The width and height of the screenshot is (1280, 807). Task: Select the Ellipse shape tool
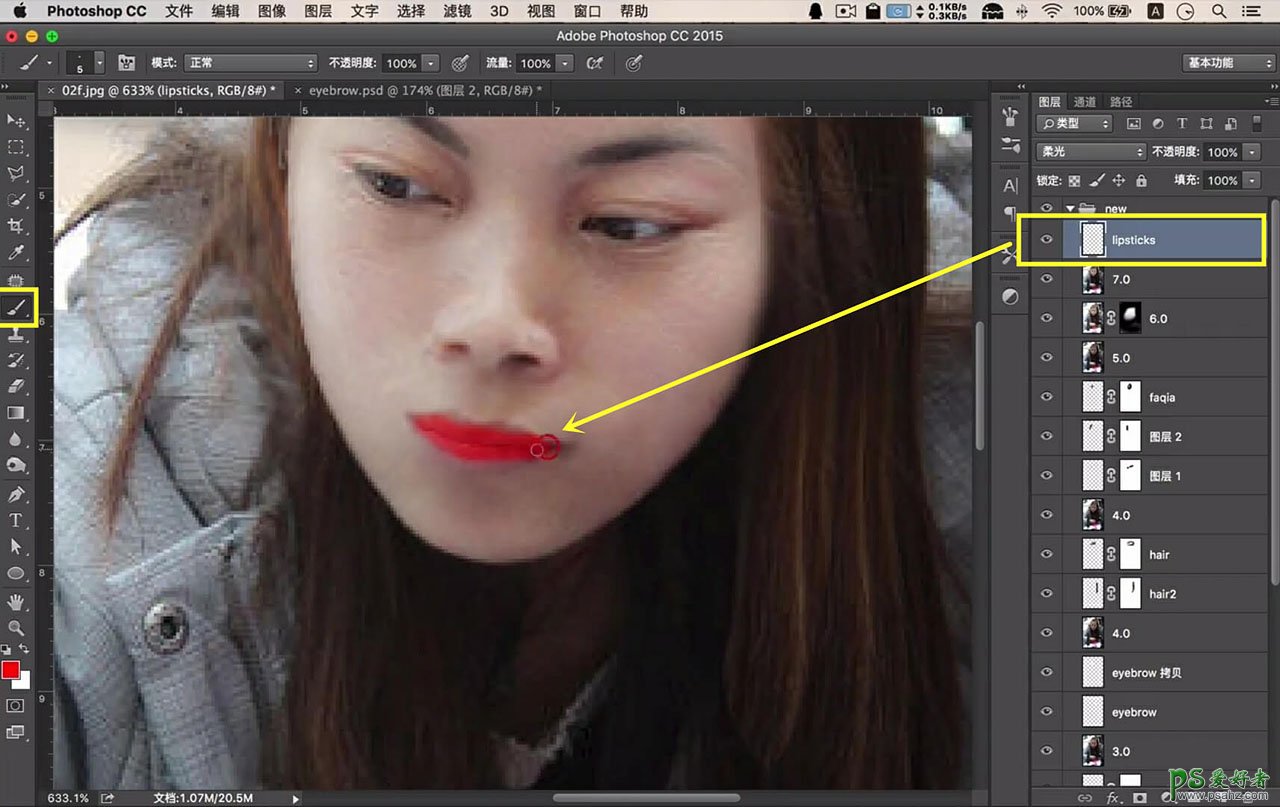point(16,573)
